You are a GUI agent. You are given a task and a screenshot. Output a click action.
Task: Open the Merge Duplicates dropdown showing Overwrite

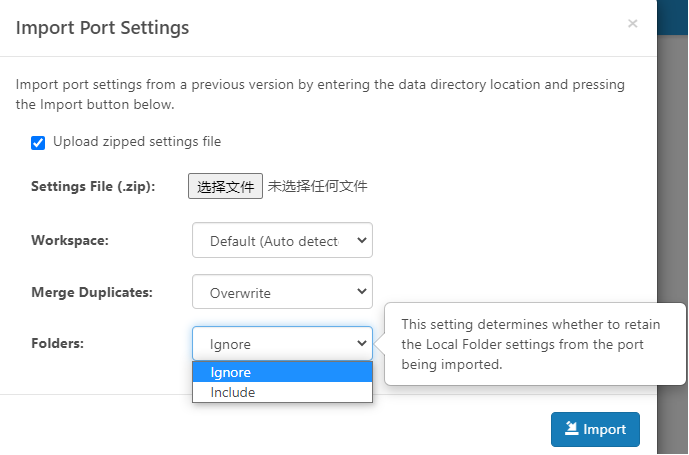tap(282, 292)
